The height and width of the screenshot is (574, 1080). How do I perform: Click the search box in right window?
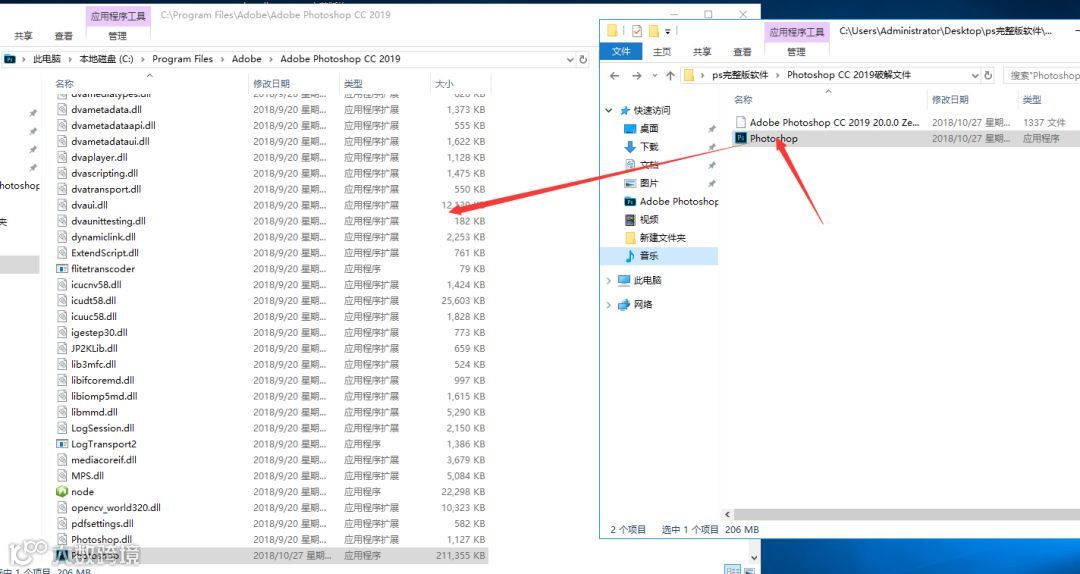point(1041,75)
